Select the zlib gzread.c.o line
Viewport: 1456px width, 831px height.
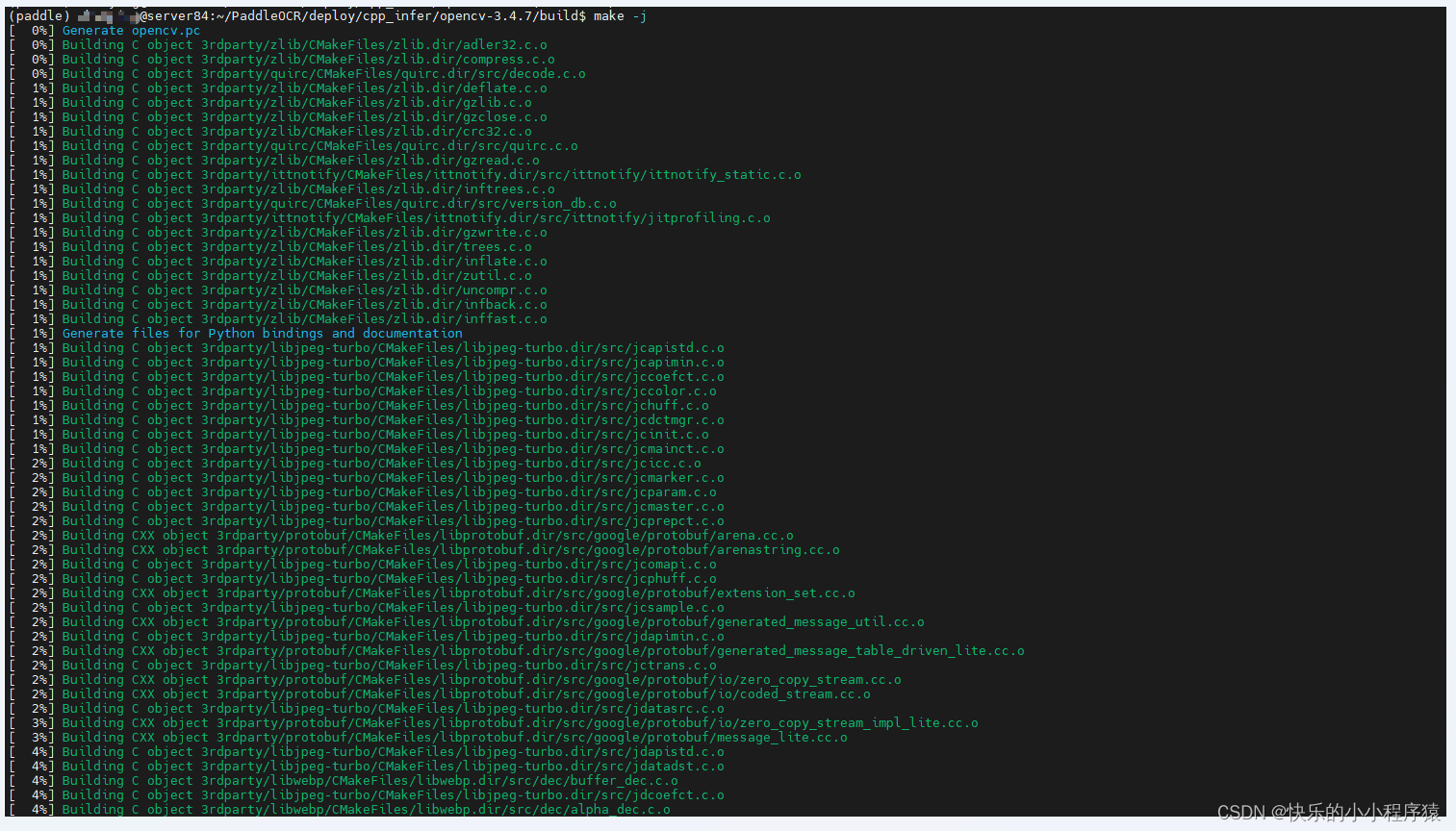point(274,160)
